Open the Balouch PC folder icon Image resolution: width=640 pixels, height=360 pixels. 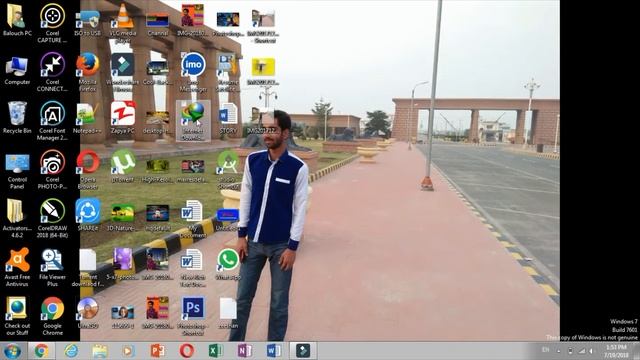[17, 20]
